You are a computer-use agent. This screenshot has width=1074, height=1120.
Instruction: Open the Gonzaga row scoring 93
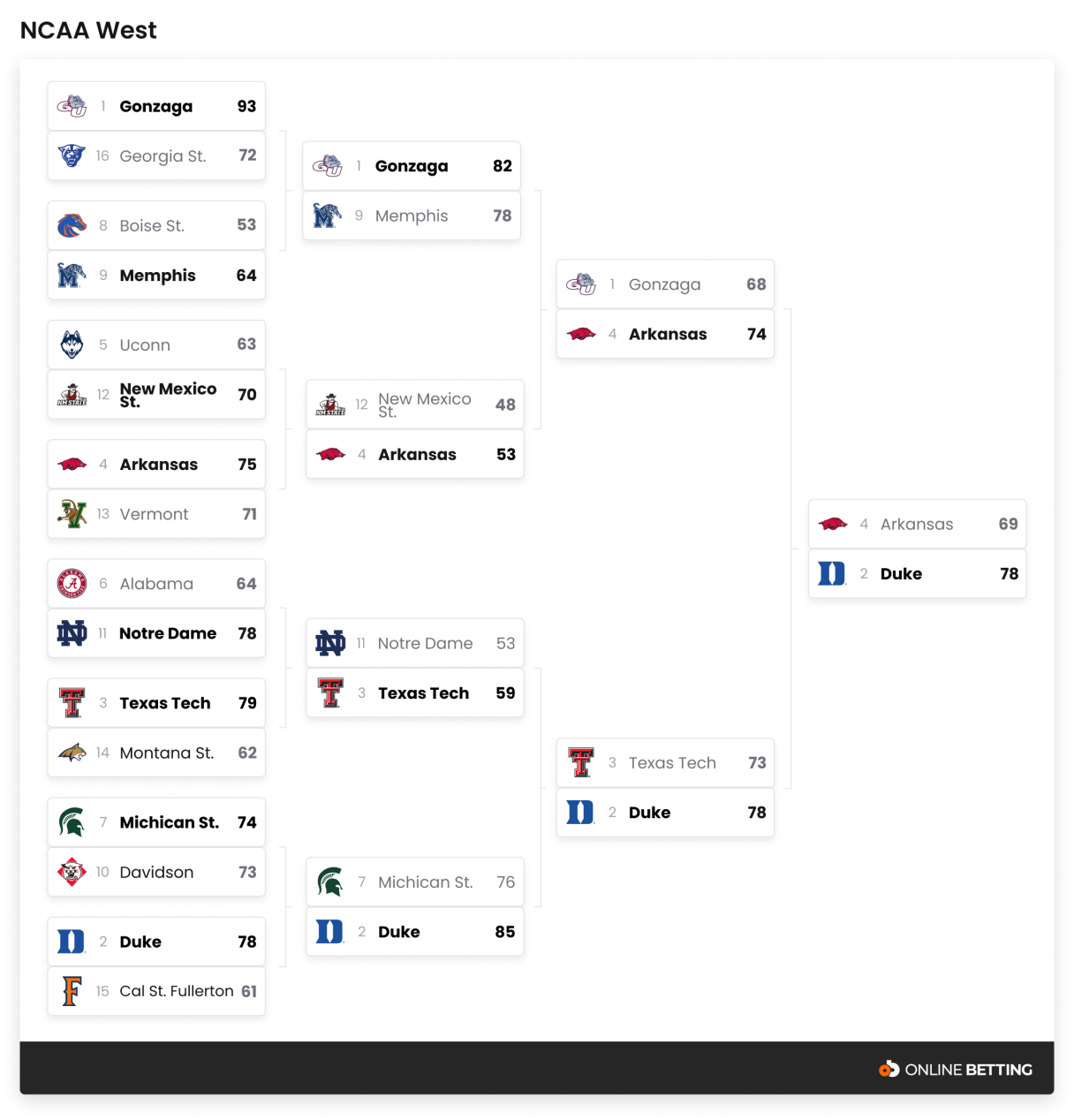click(x=156, y=107)
